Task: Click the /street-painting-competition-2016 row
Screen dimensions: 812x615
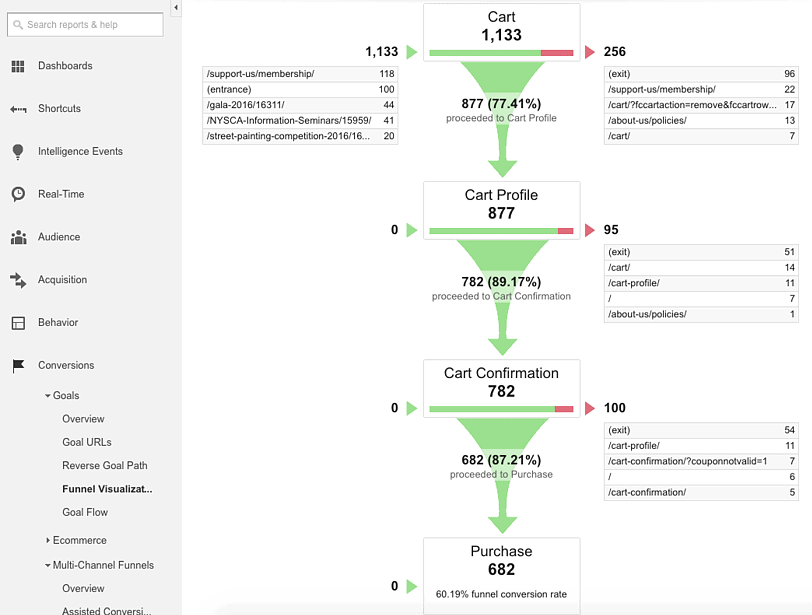Action: 300,136
